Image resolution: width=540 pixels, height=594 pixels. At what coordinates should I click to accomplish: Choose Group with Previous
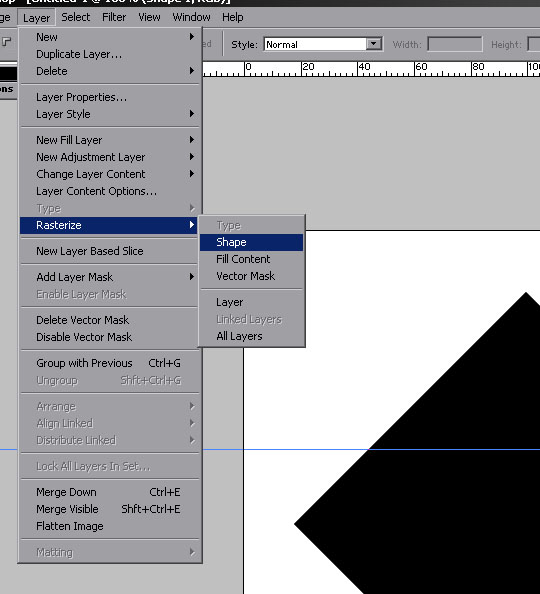point(110,363)
